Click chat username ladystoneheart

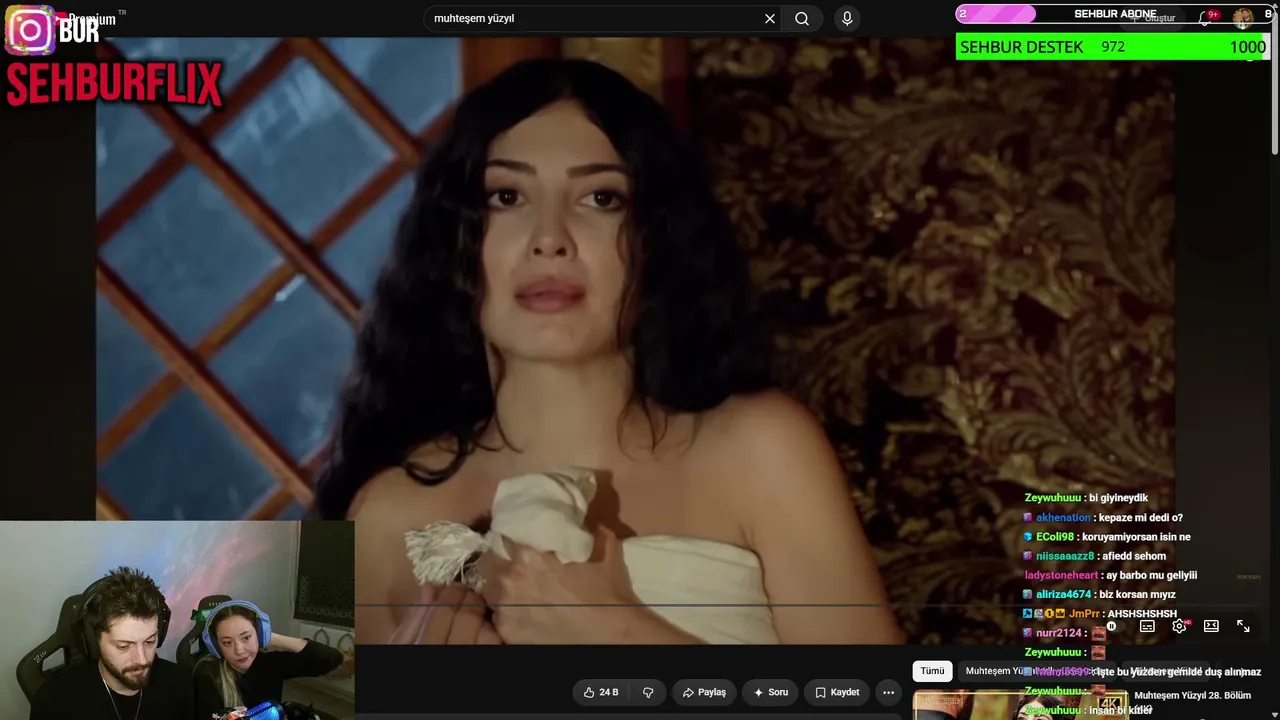coord(1062,575)
